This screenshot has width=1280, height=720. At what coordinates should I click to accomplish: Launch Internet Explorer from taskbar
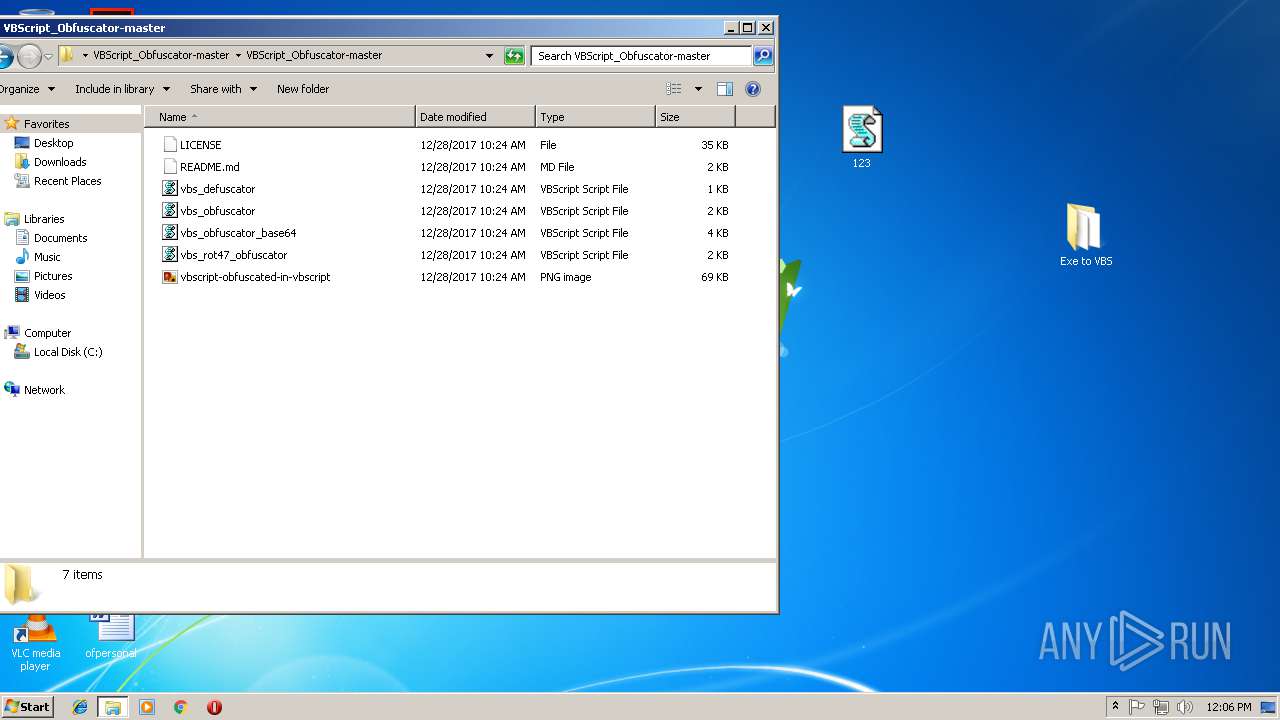[x=81, y=707]
